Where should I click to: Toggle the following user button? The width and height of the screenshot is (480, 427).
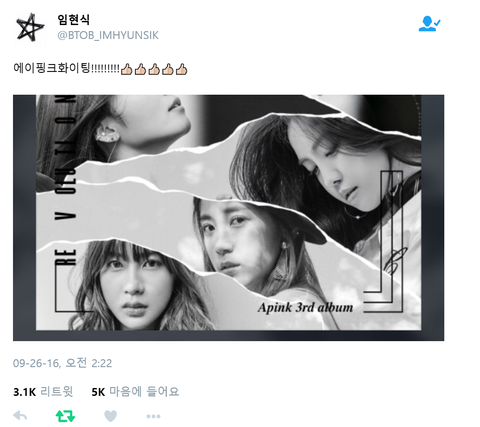(429, 24)
